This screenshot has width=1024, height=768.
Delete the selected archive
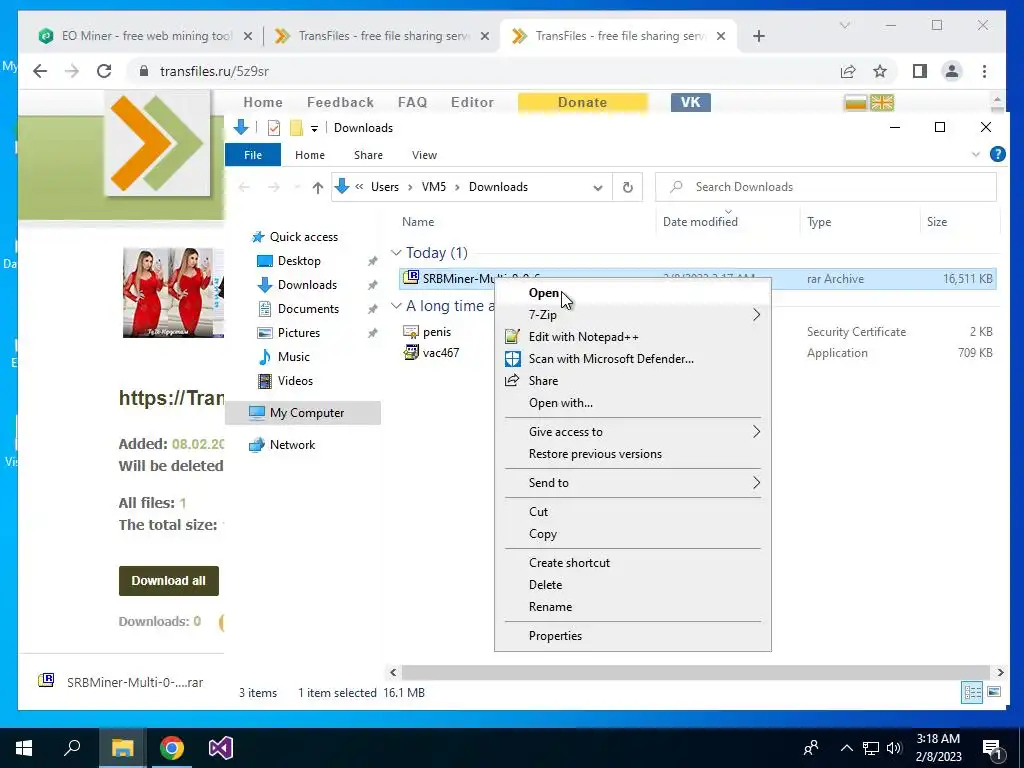click(x=545, y=584)
